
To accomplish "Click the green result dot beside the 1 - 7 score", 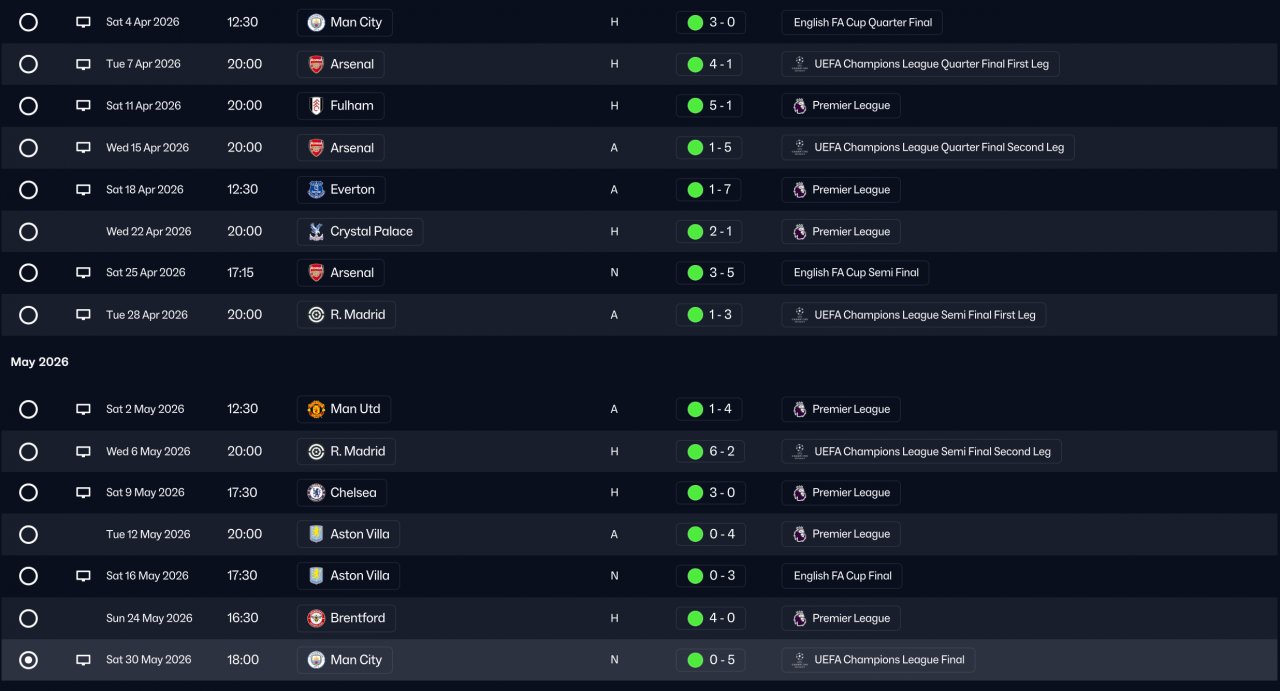I will point(695,190).
